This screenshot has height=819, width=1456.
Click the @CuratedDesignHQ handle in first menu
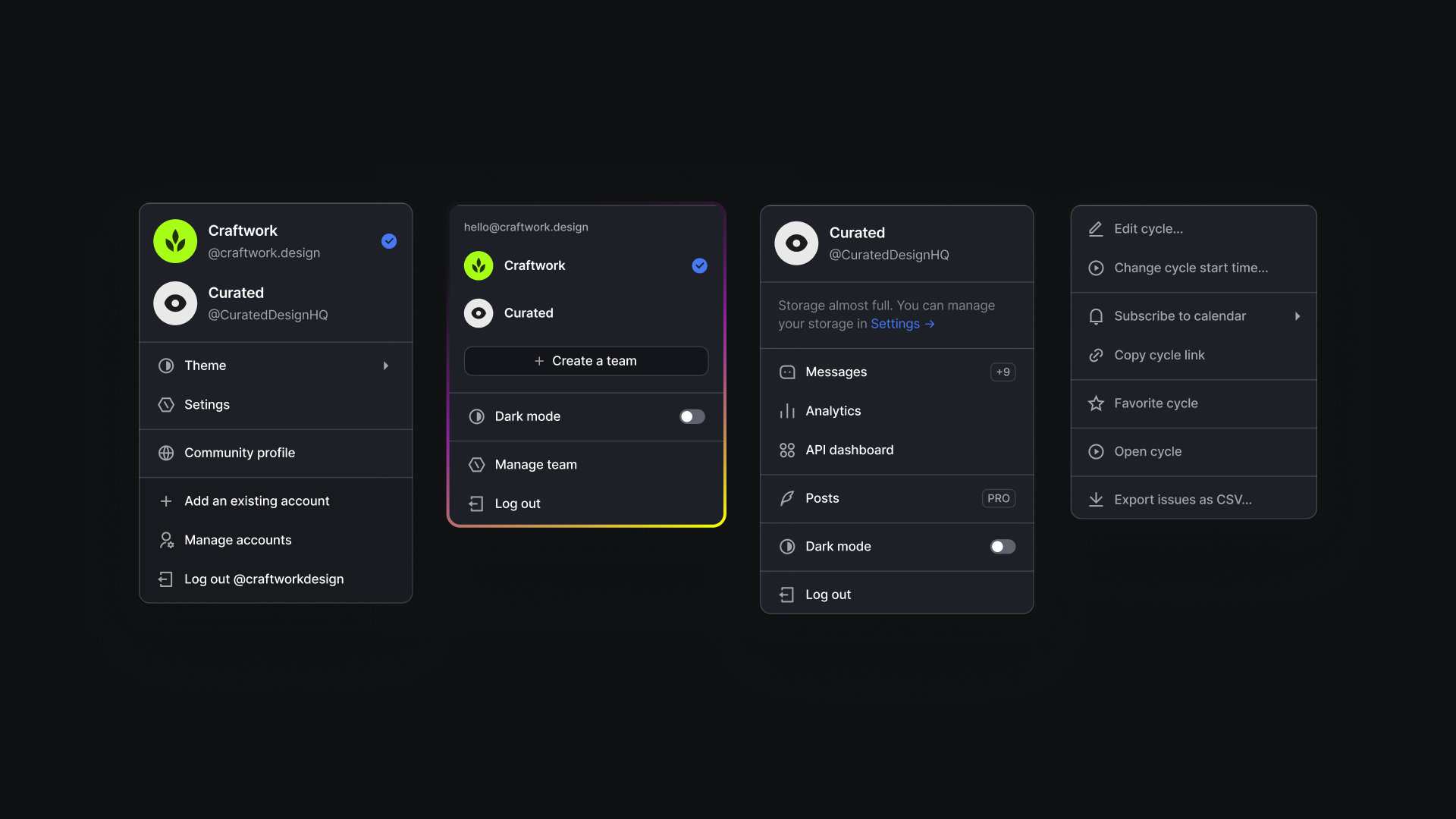click(x=268, y=315)
